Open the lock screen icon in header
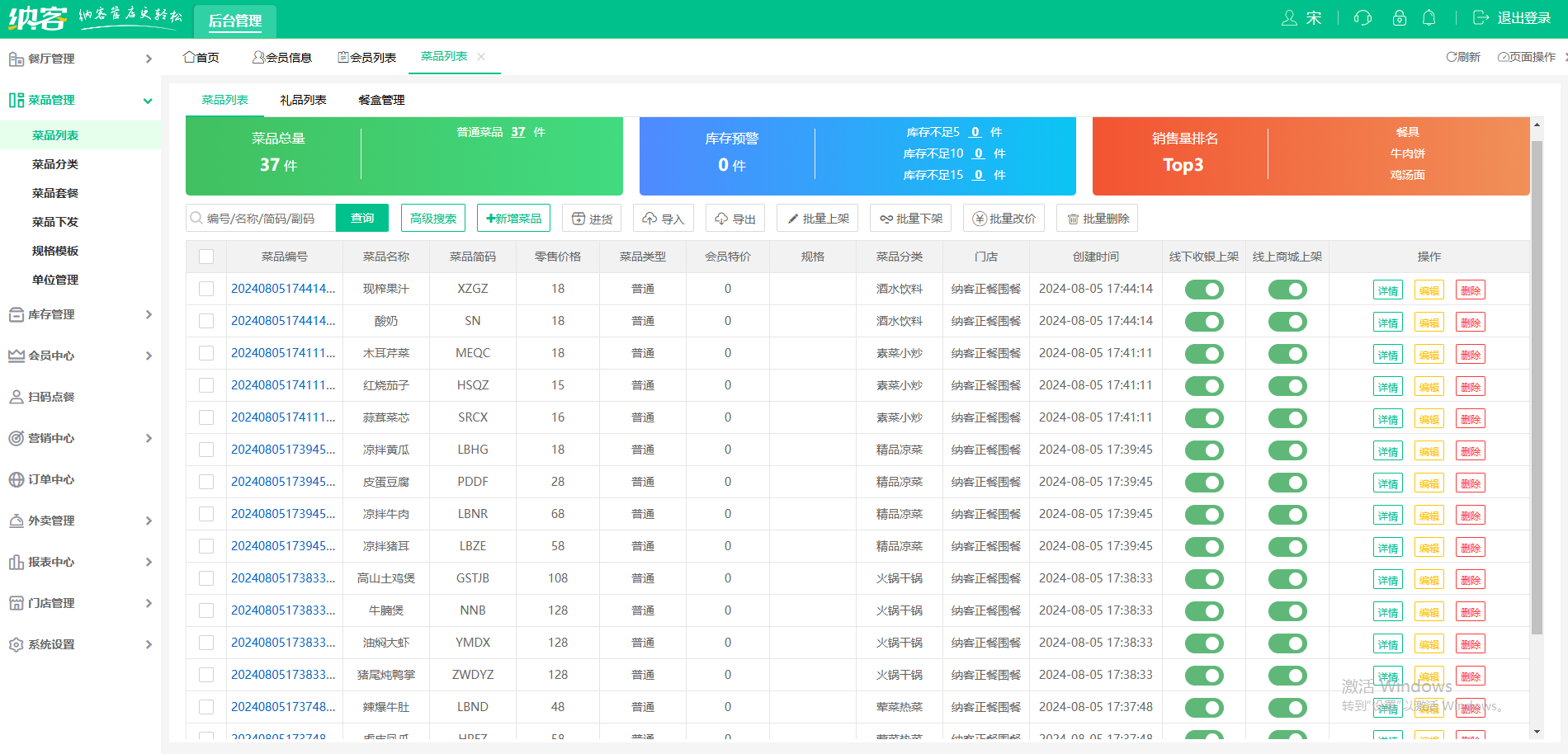The height and width of the screenshot is (754, 1568). click(x=1399, y=18)
